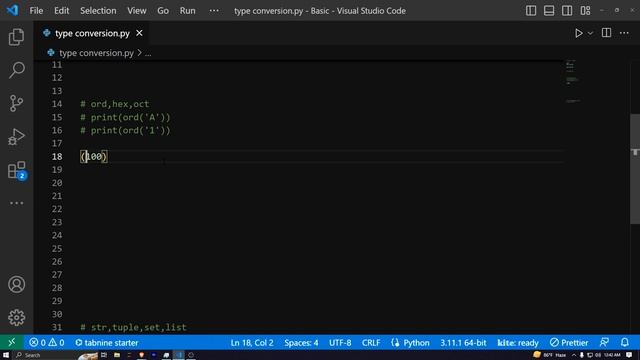Click comment # str,tuple,set,list
Viewport: 640px width, 360px height.
[x=133, y=327]
